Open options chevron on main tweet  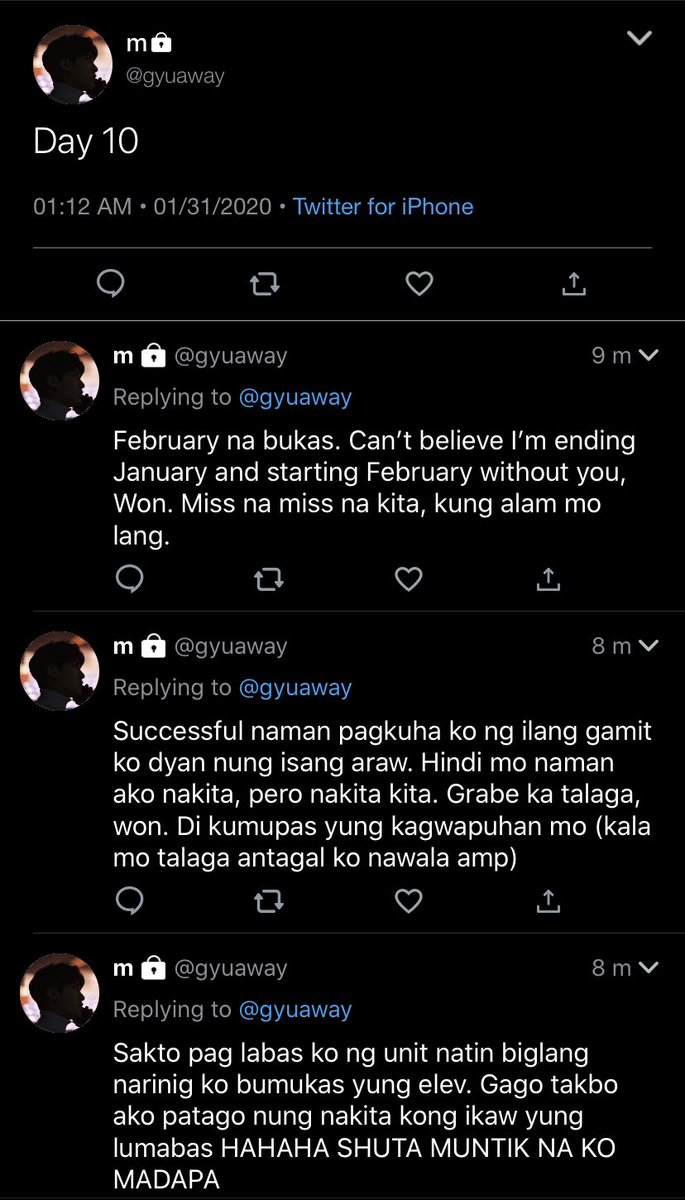[638, 38]
